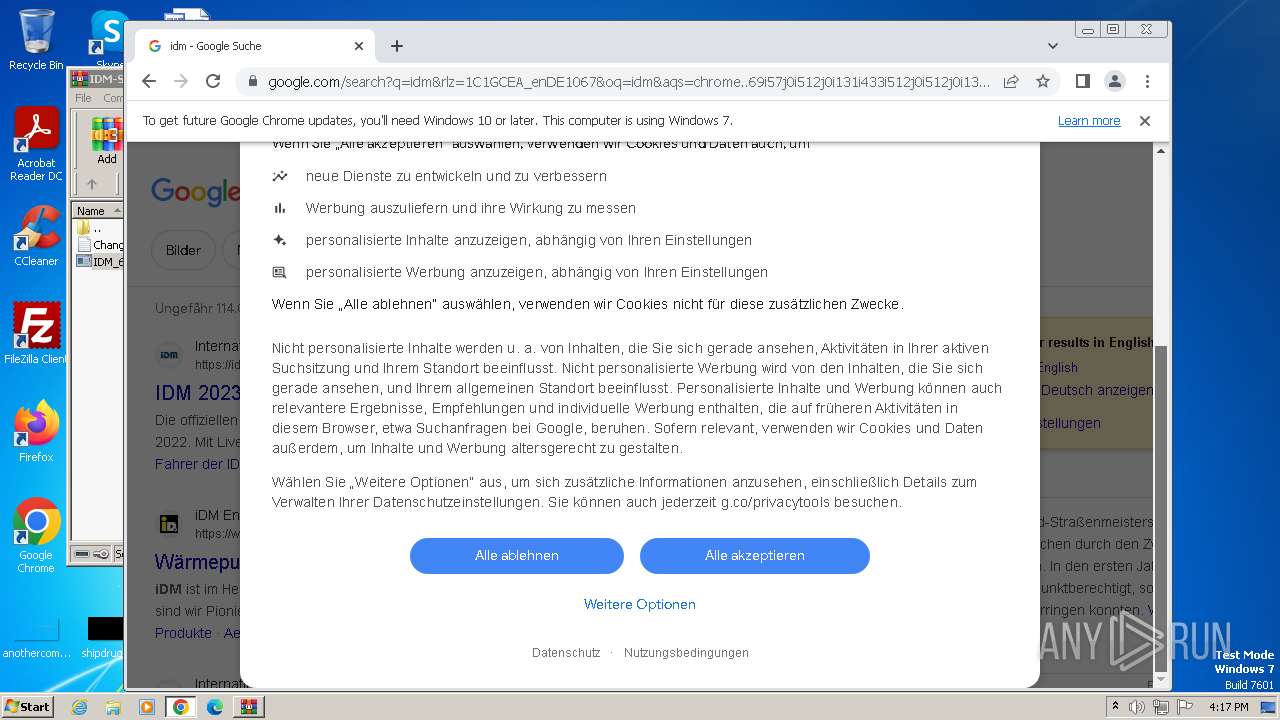Open Chrome side panel
1280x720 pixels.
(x=1082, y=81)
